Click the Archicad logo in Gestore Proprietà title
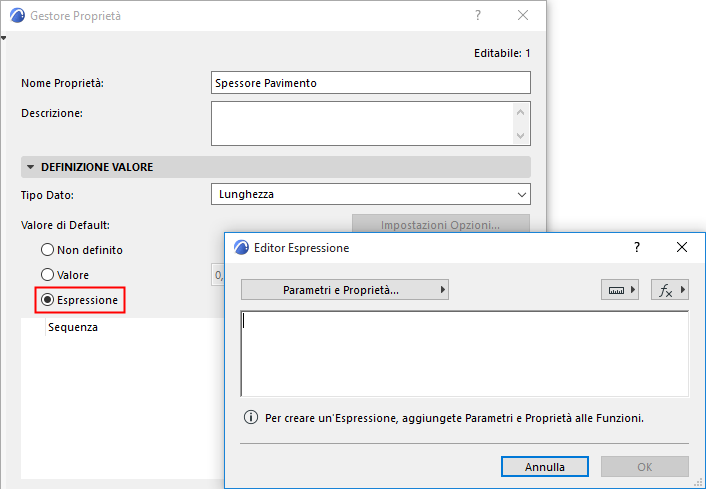Screen dimensions: 706x489 point(17,16)
